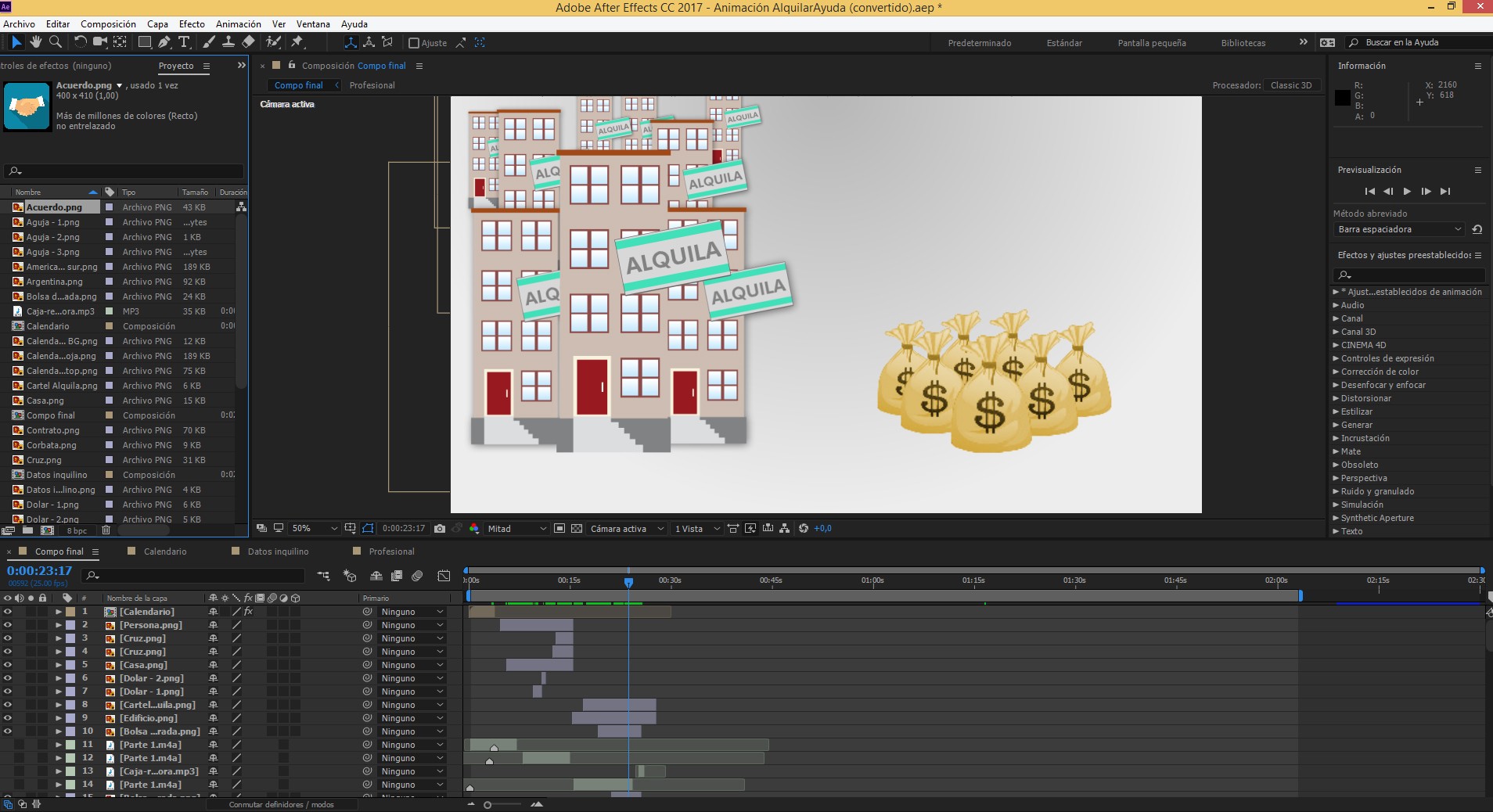This screenshot has width=1493, height=812.
Task: Select the Selection arrow tool
Action: tap(16, 42)
